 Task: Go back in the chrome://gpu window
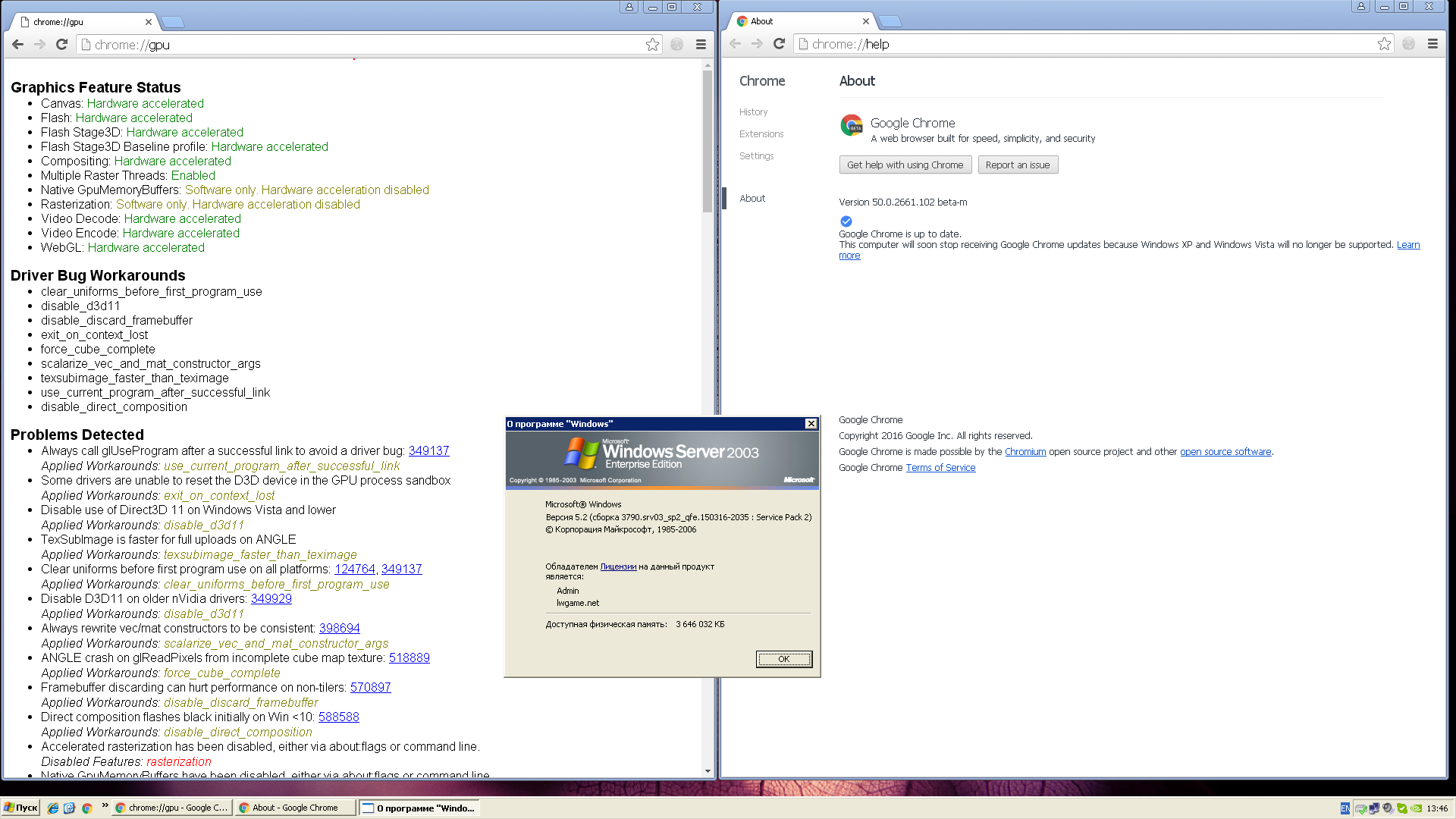pos(17,45)
